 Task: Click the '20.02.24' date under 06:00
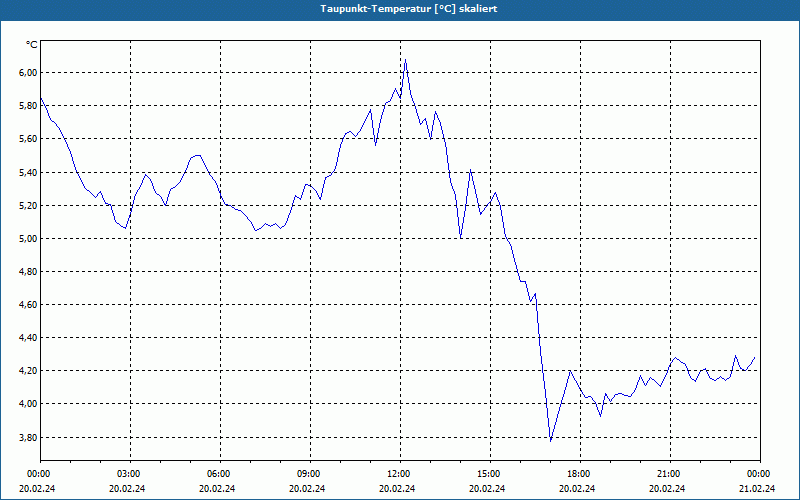(x=217, y=488)
